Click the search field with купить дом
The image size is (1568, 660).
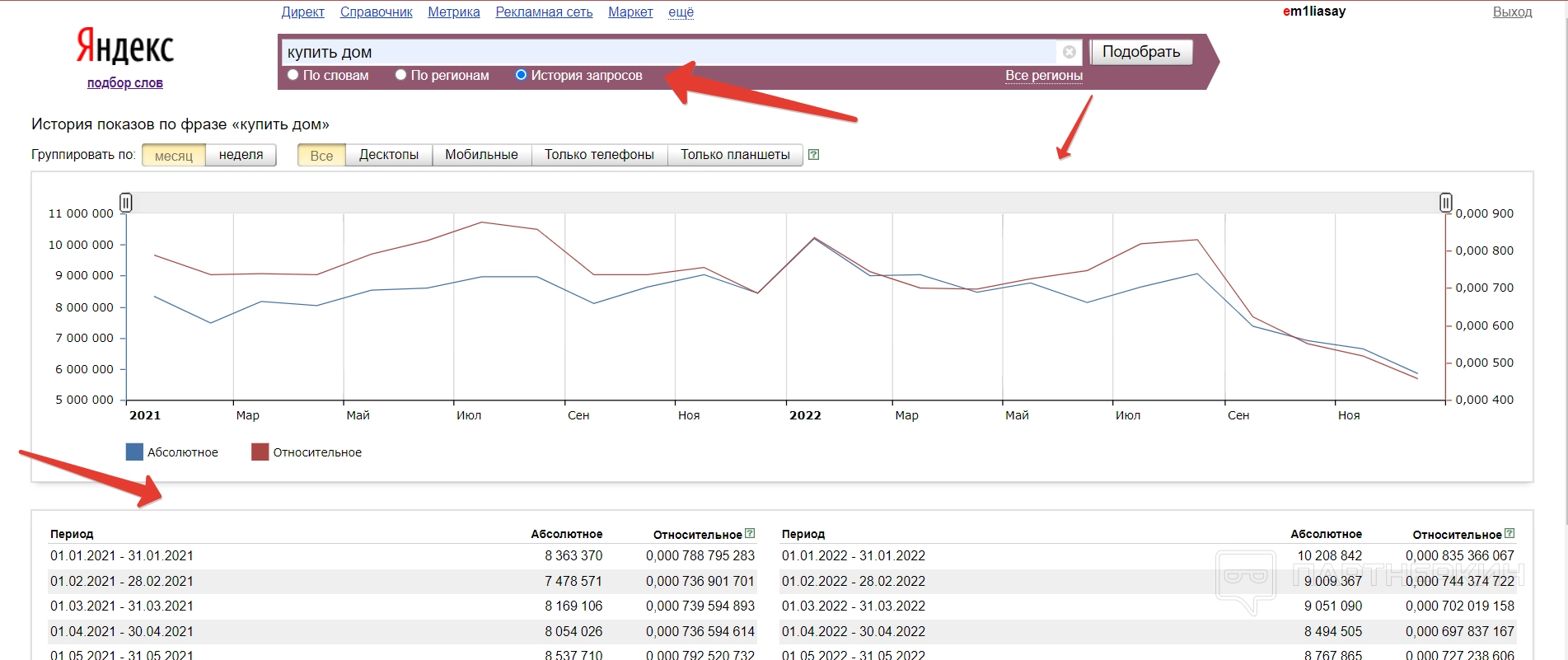coord(667,52)
